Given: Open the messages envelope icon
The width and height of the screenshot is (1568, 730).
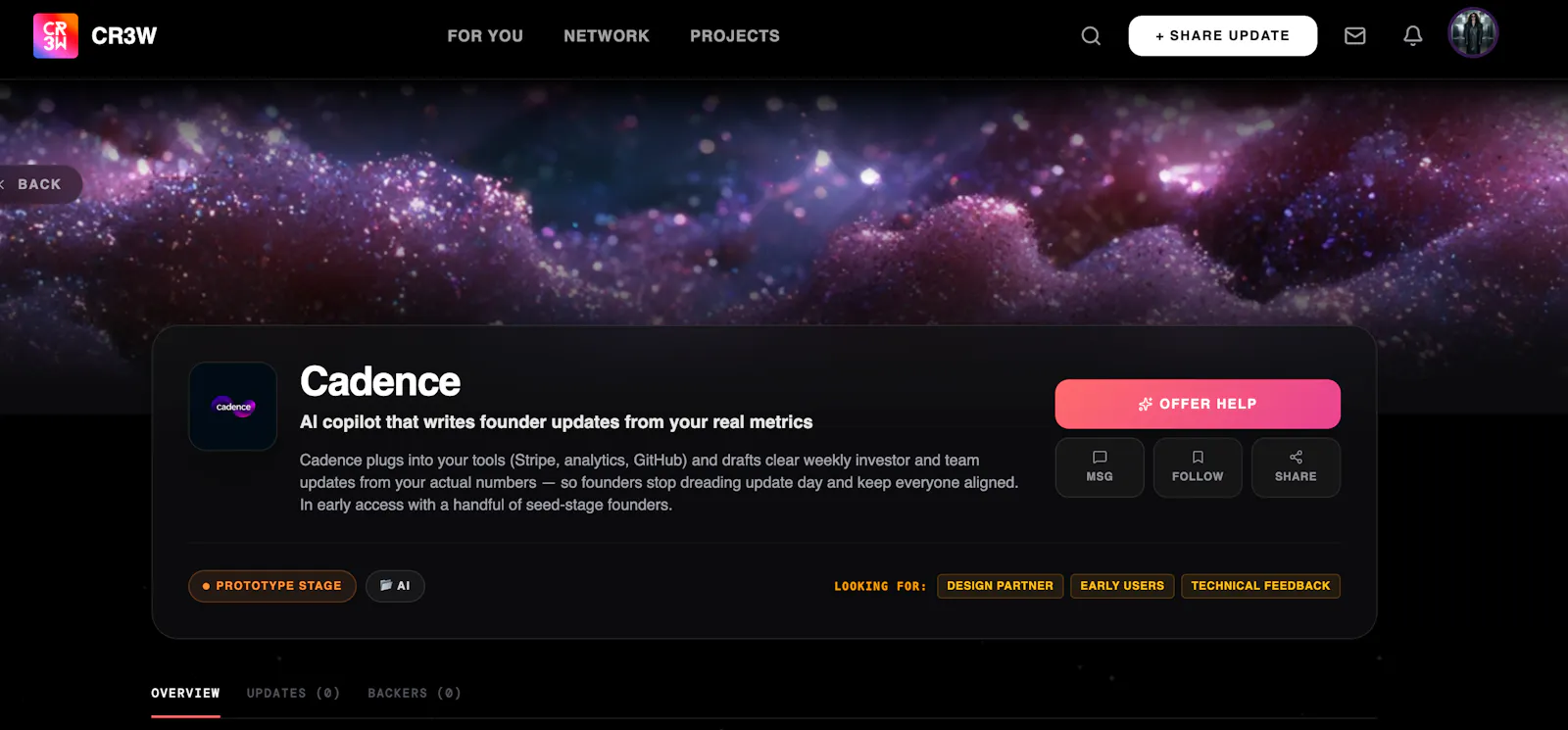Looking at the screenshot, I should click(x=1355, y=36).
